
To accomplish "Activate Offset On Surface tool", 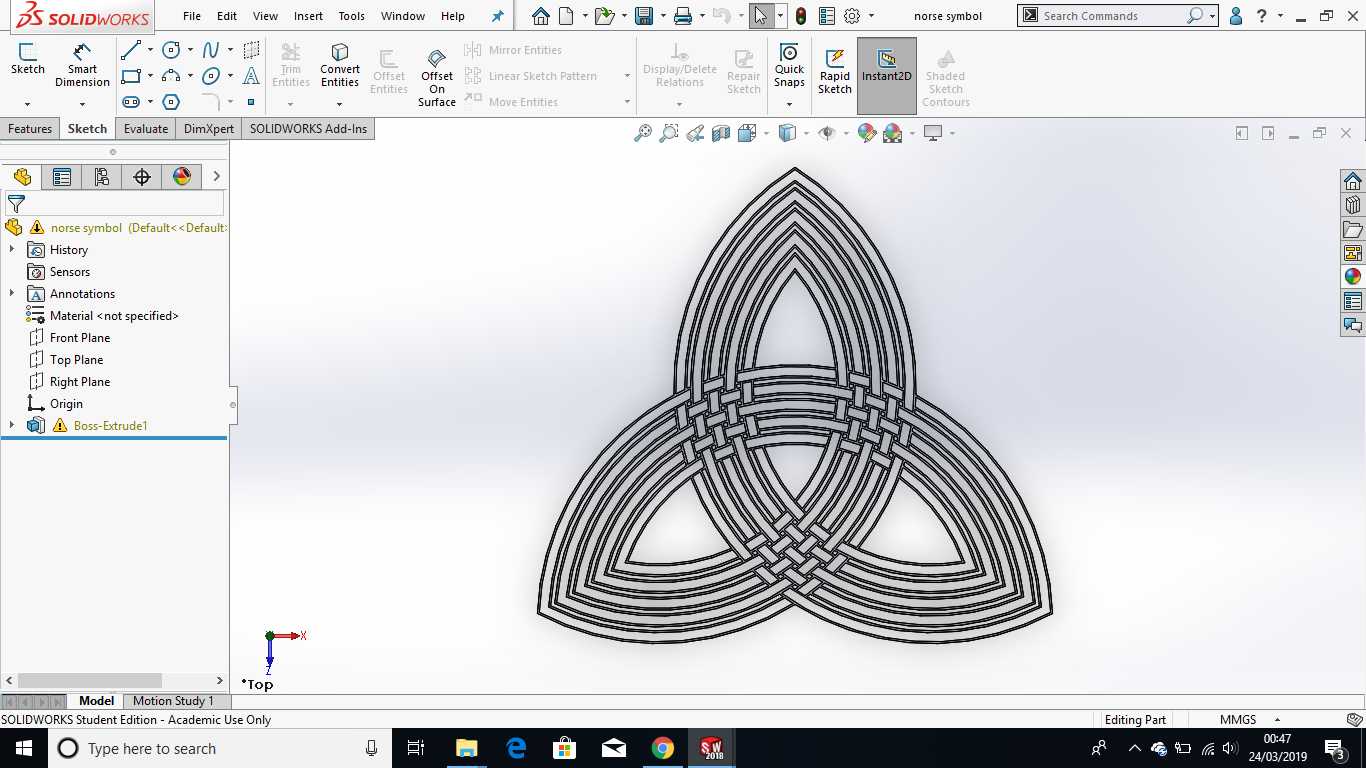I will coord(437,77).
